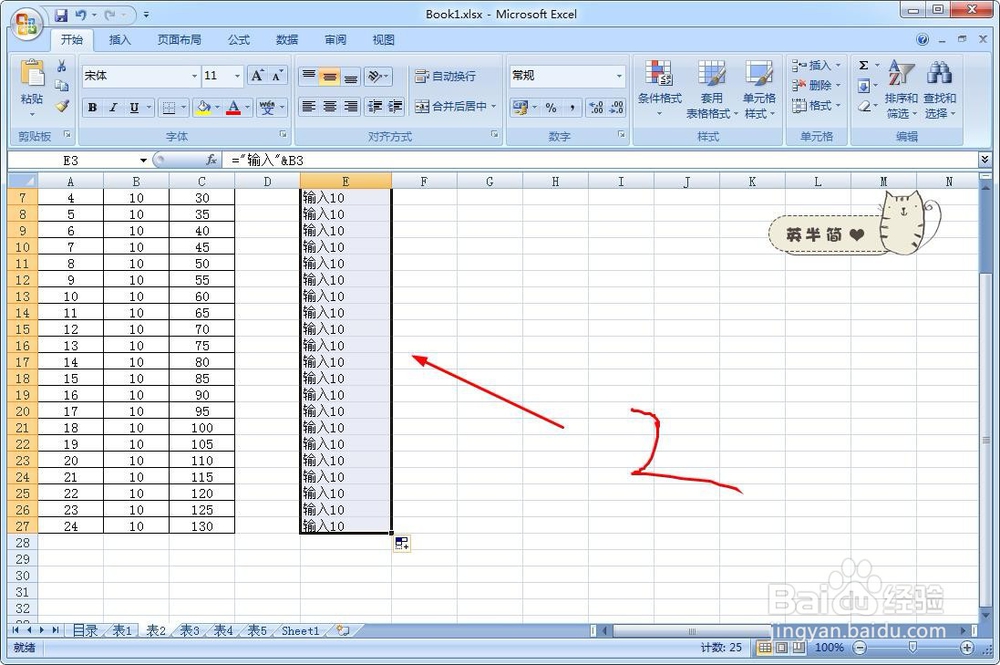Click the formula bar input showing &B3
Screen dimensions: 1000x665
pyautogui.click(x=599, y=160)
